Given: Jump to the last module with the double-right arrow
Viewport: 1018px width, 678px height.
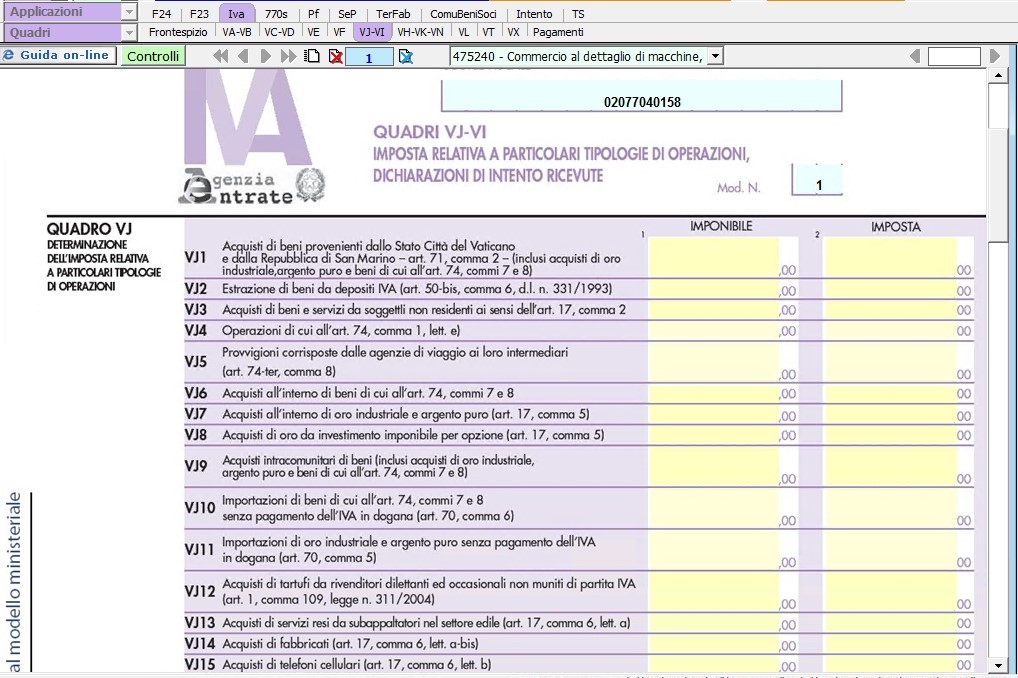Looking at the screenshot, I should 288,56.
